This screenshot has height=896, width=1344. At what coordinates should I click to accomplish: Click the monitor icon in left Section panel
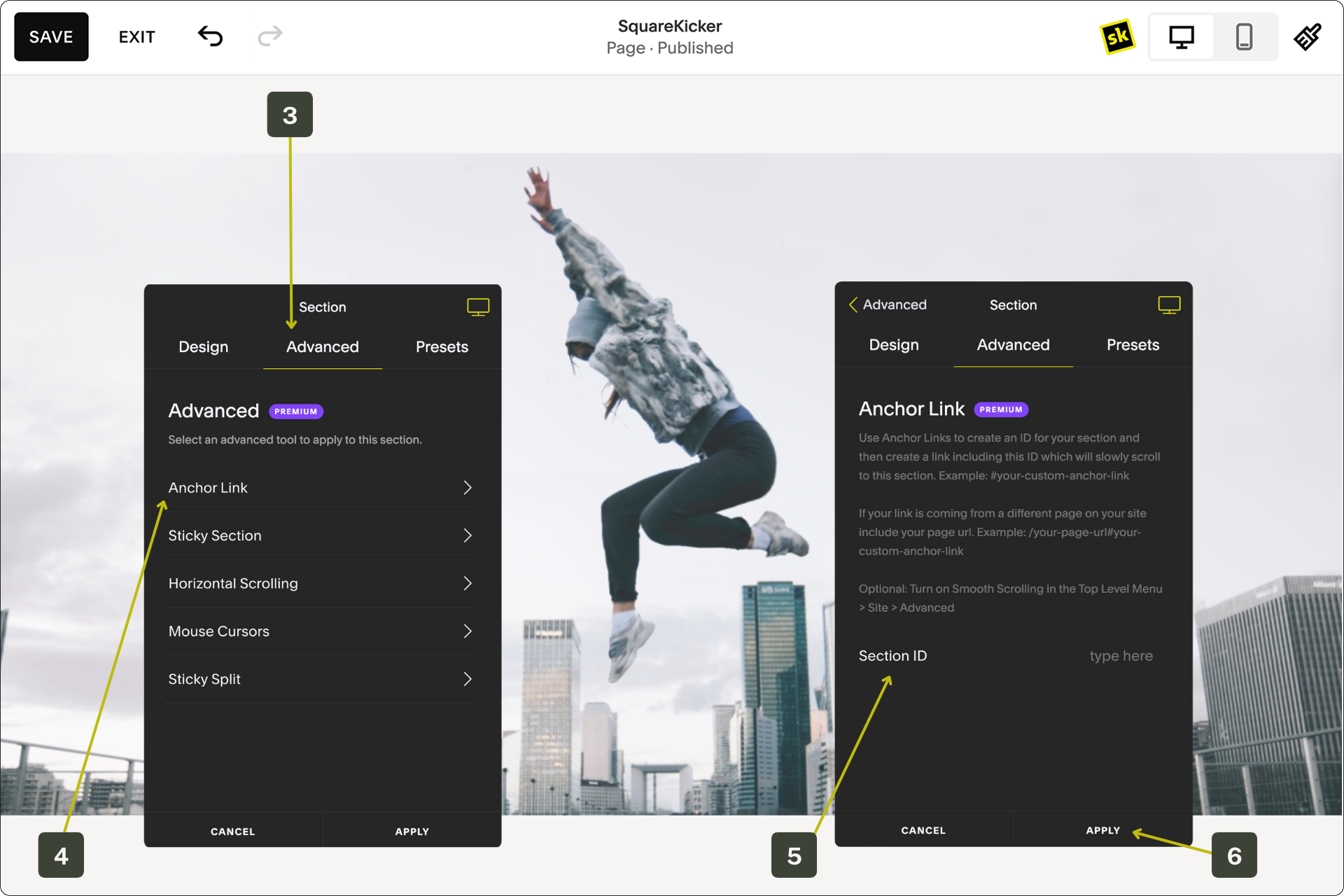pos(478,307)
